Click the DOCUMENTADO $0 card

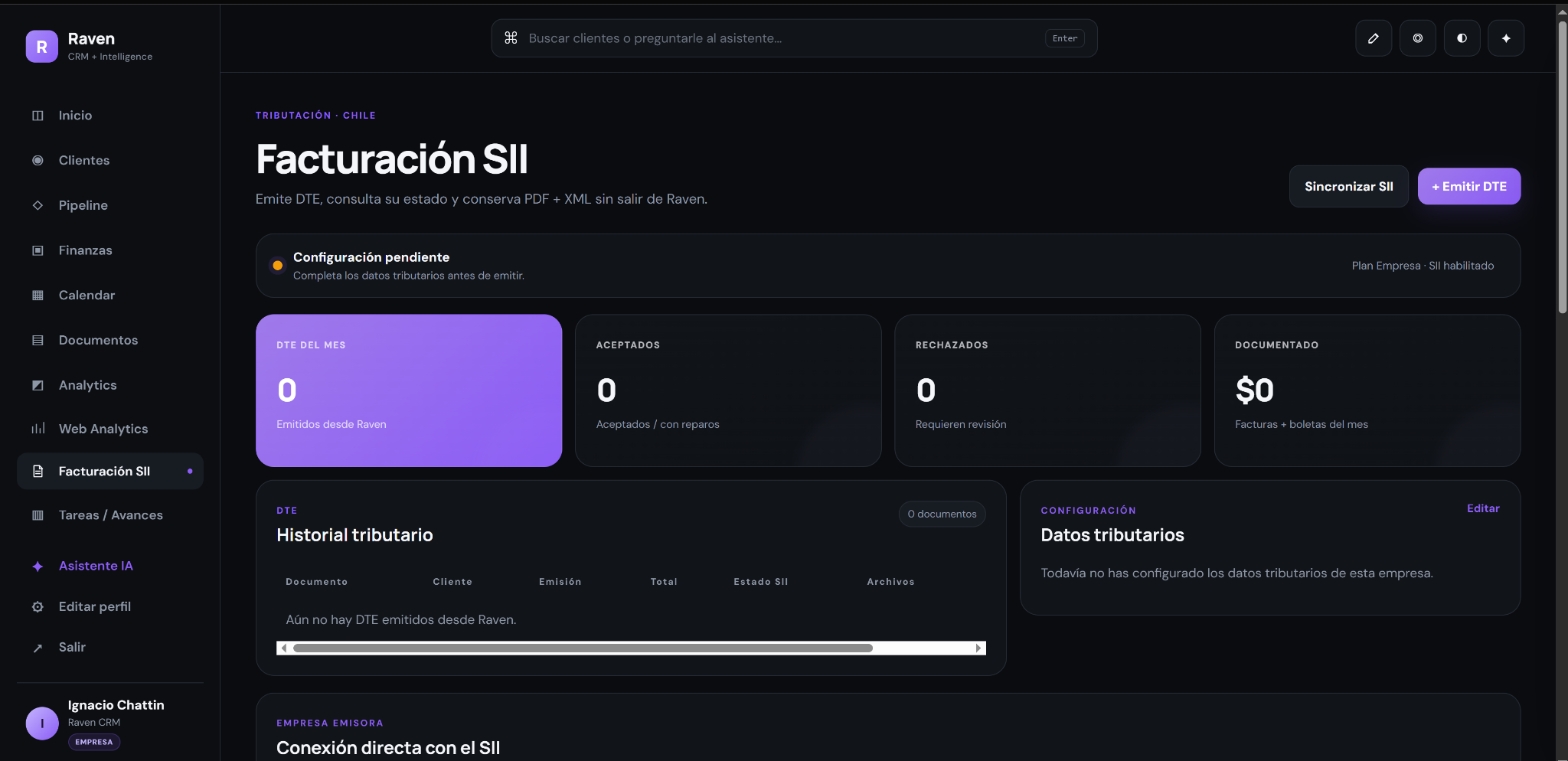[1367, 390]
